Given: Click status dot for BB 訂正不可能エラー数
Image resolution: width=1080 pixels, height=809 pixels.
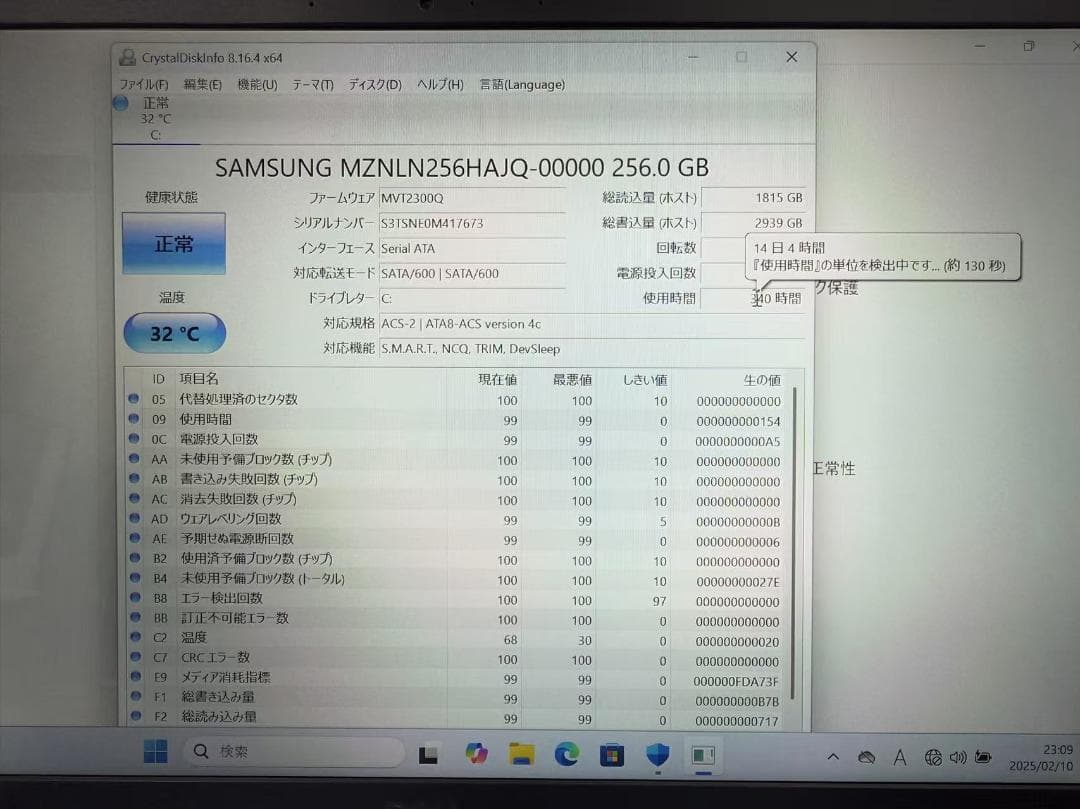Looking at the screenshot, I should pyautogui.click(x=135, y=617).
